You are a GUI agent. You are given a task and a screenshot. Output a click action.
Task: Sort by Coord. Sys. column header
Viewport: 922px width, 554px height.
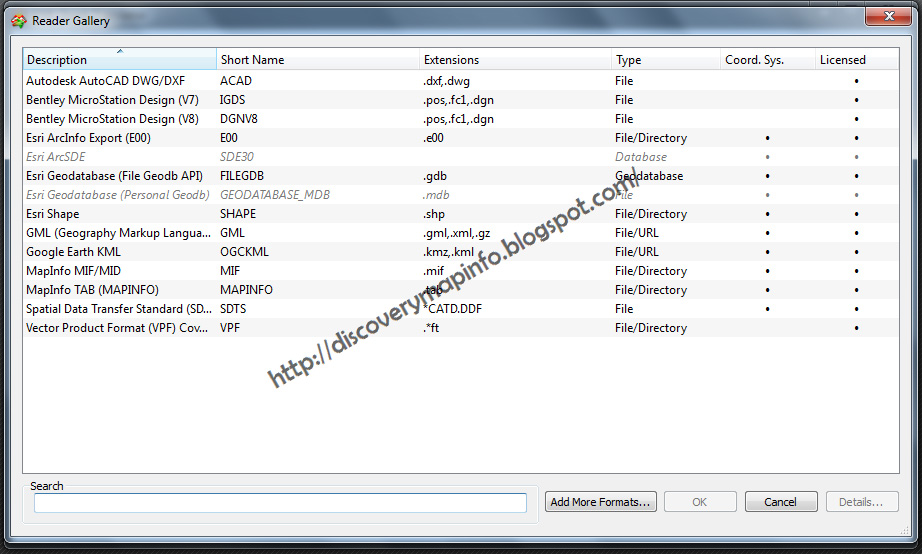pos(767,59)
